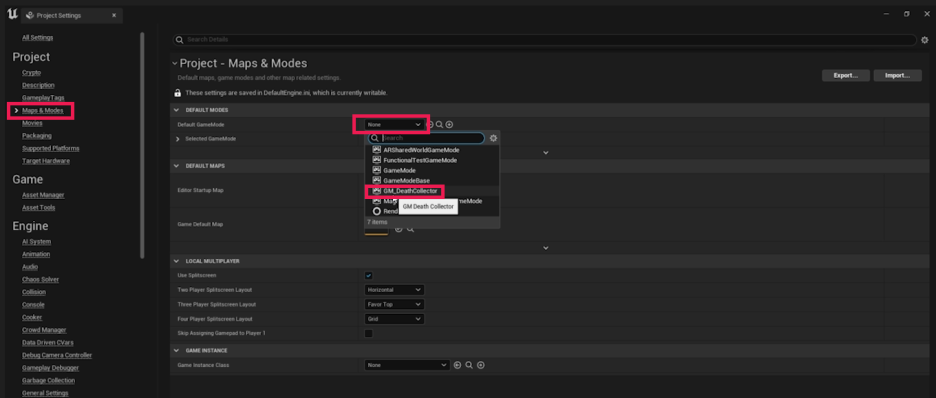Collapse the Project - Maps & Modes header
The height and width of the screenshot is (398, 936).
(174, 63)
